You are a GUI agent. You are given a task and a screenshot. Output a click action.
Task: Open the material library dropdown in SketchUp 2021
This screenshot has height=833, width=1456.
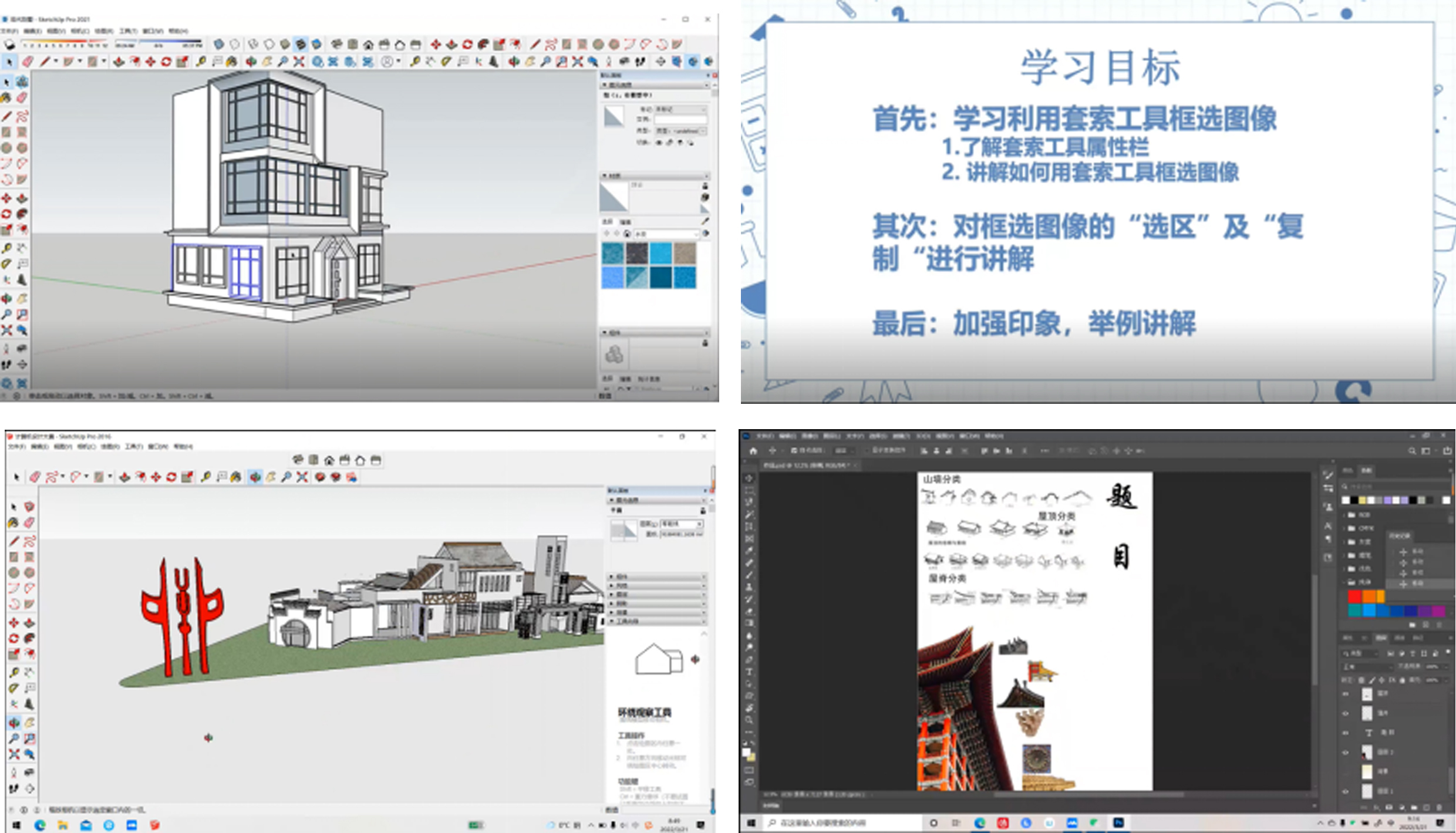696,234
